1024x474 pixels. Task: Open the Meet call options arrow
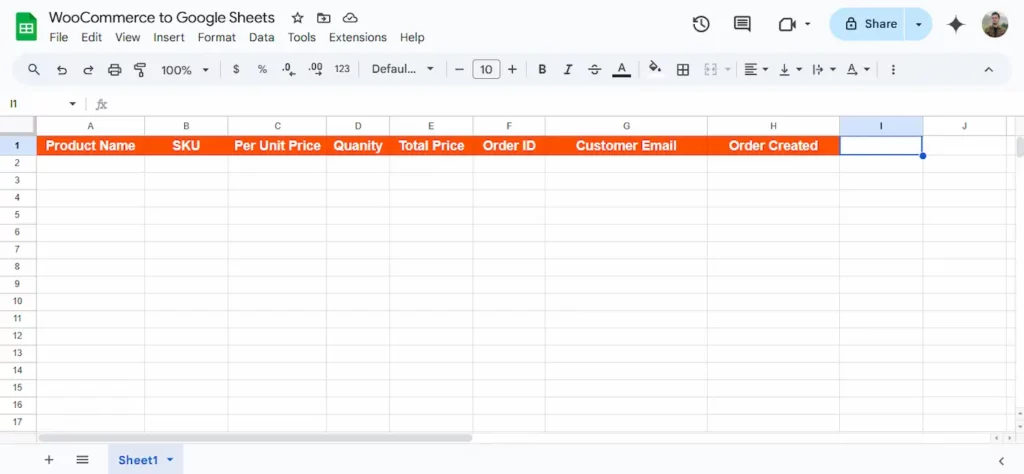click(808, 24)
